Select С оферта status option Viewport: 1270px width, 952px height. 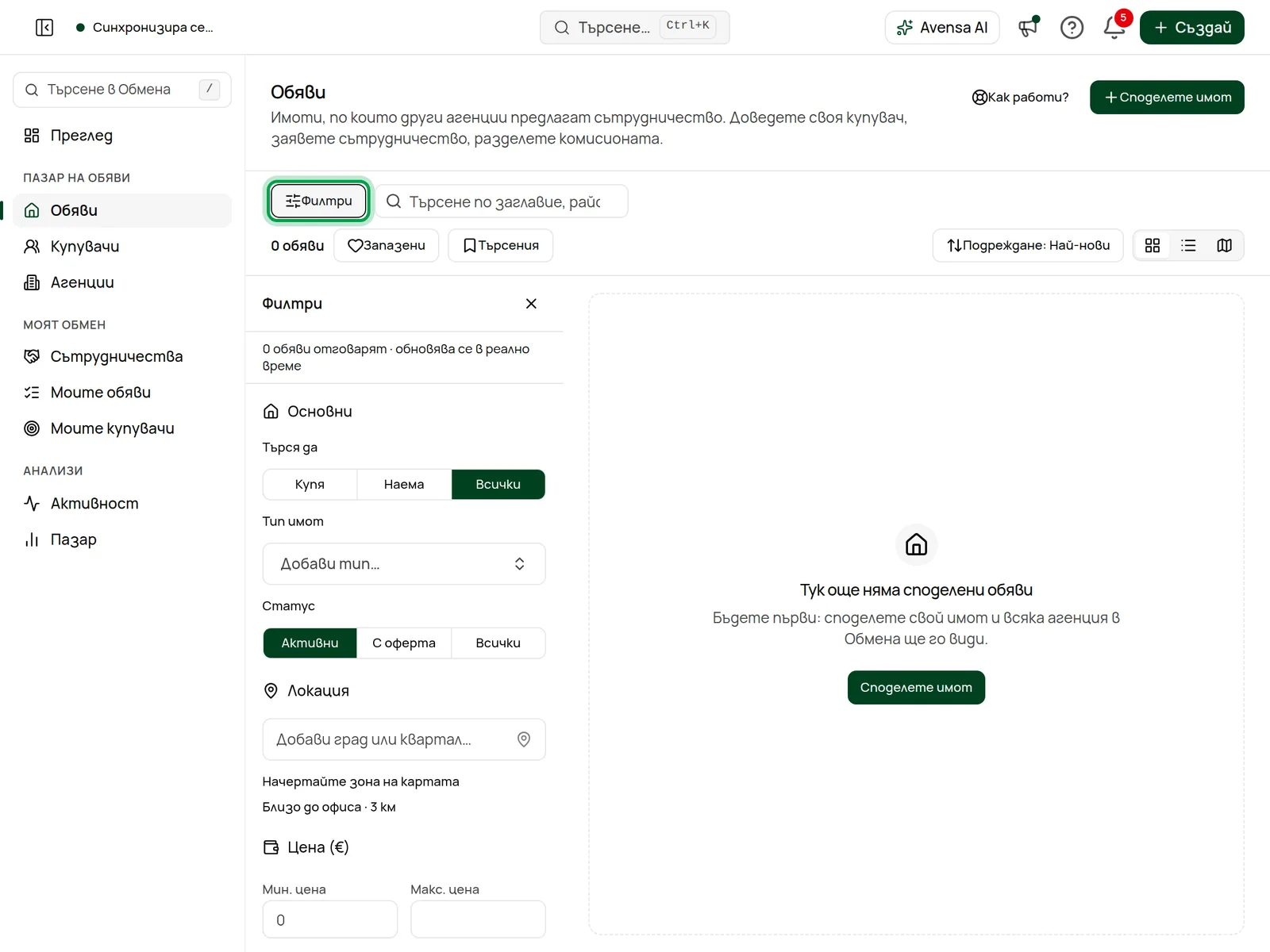point(404,643)
